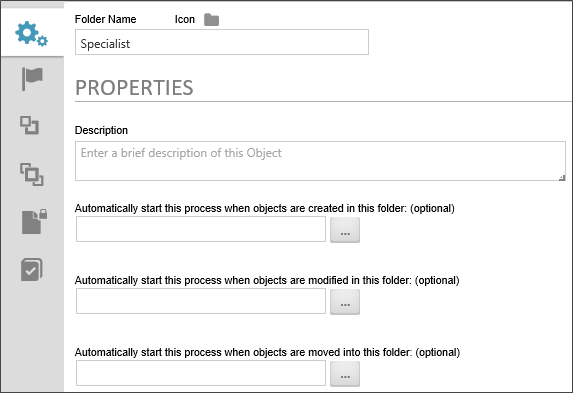Focus the Folder Name field containing Specialist
The width and height of the screenshot is (573, 393).
(222, 42)
